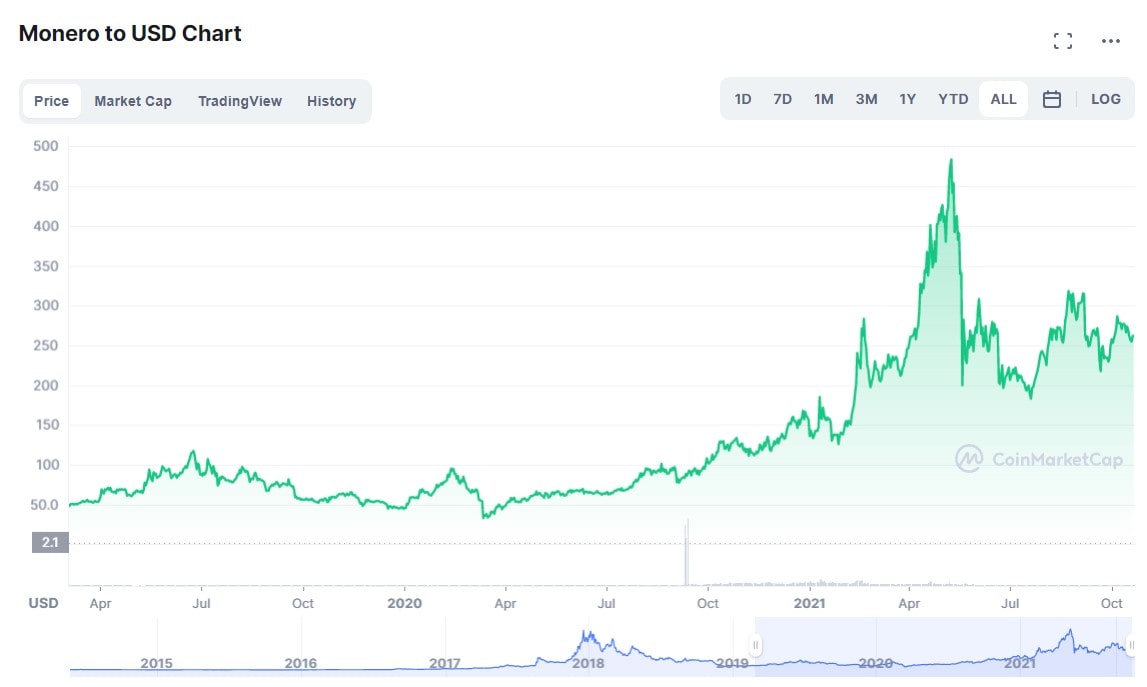Switch to the Market Cap tab

pyautogui.click(x=133, y=100)
